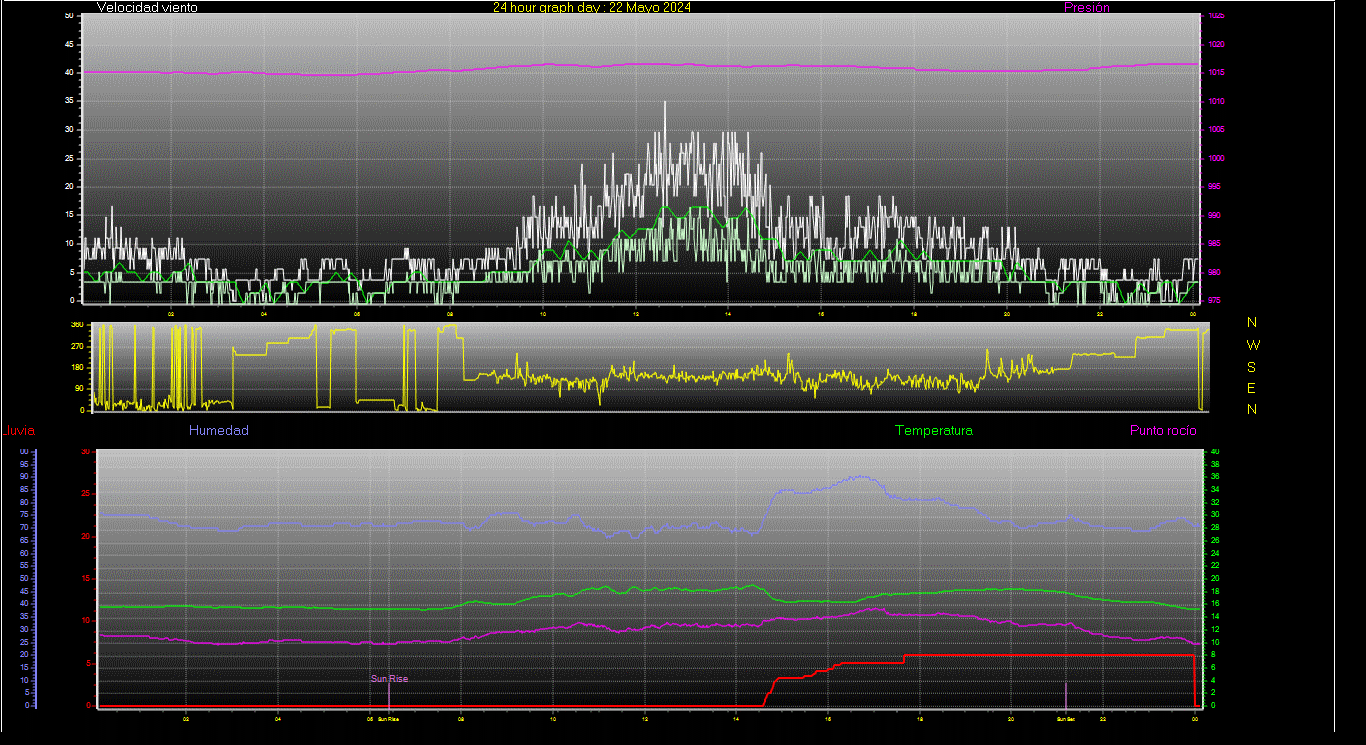This screenshot has width=1366, height=745.
Task: Click '20' on the wind graph time axis
Action: click(1007, 314)
